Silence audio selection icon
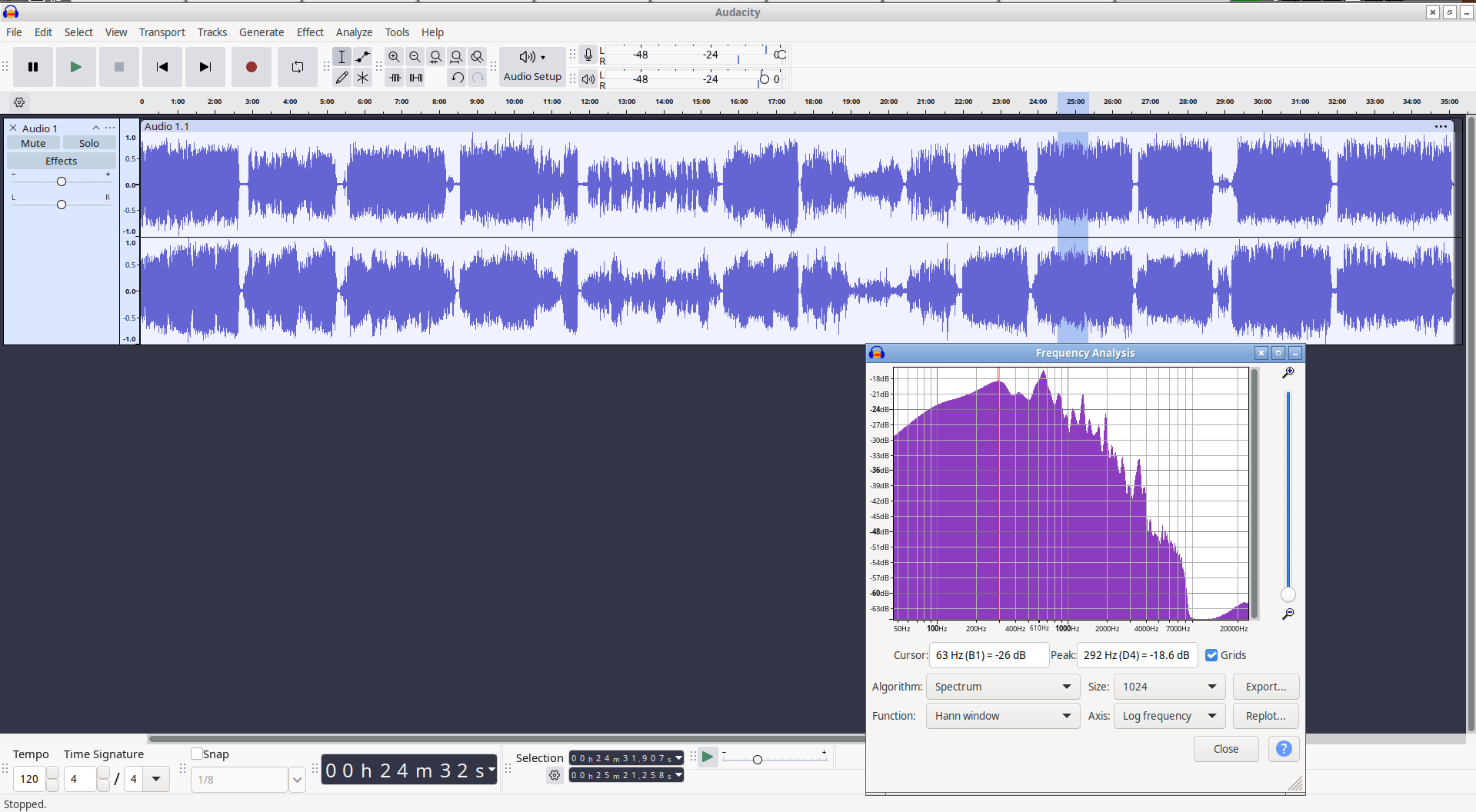The width and height of the screenshot is (1476, 812). tap(416, 78)
